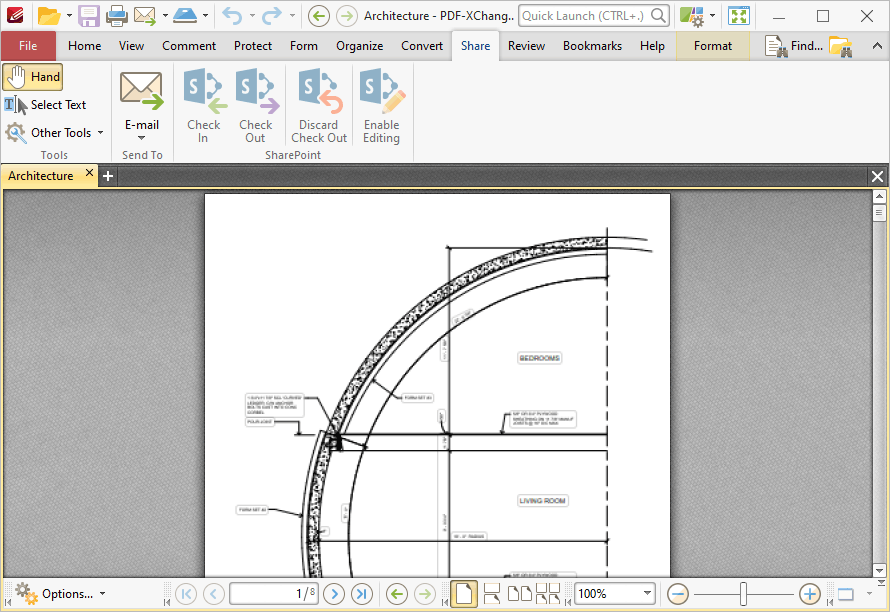Screen dimensions: 890x612
Task: Switch to two pages layout view
Action: 519,594
